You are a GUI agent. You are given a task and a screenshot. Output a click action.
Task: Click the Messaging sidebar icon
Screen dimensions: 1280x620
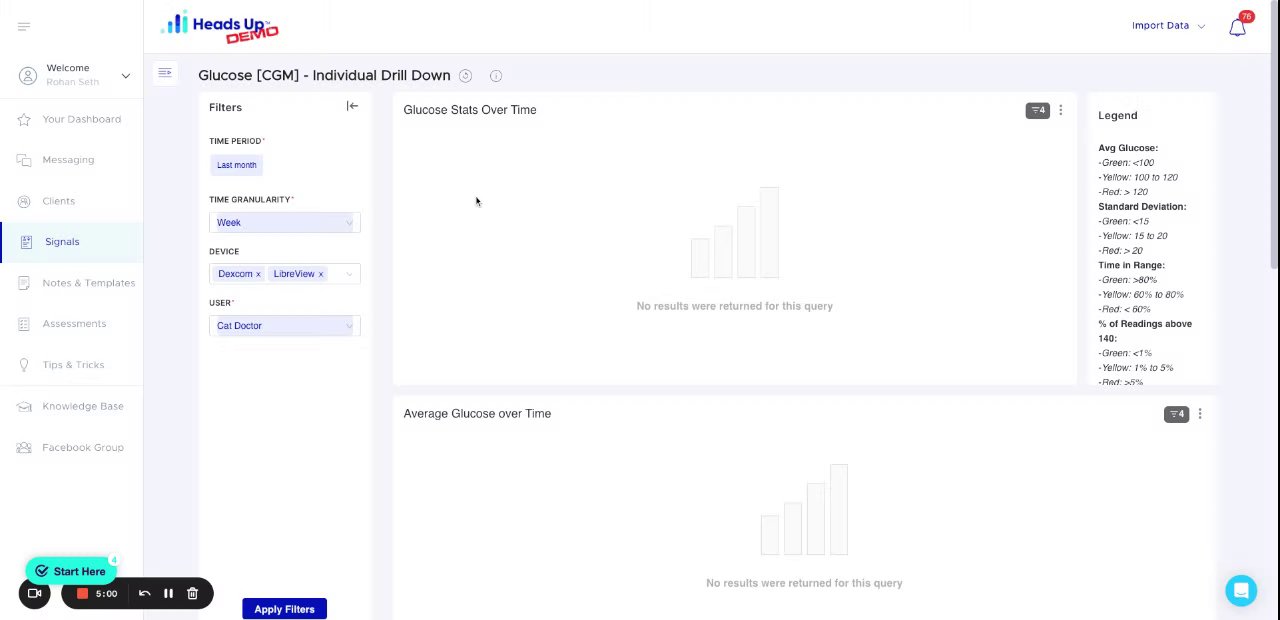(24, 160)
